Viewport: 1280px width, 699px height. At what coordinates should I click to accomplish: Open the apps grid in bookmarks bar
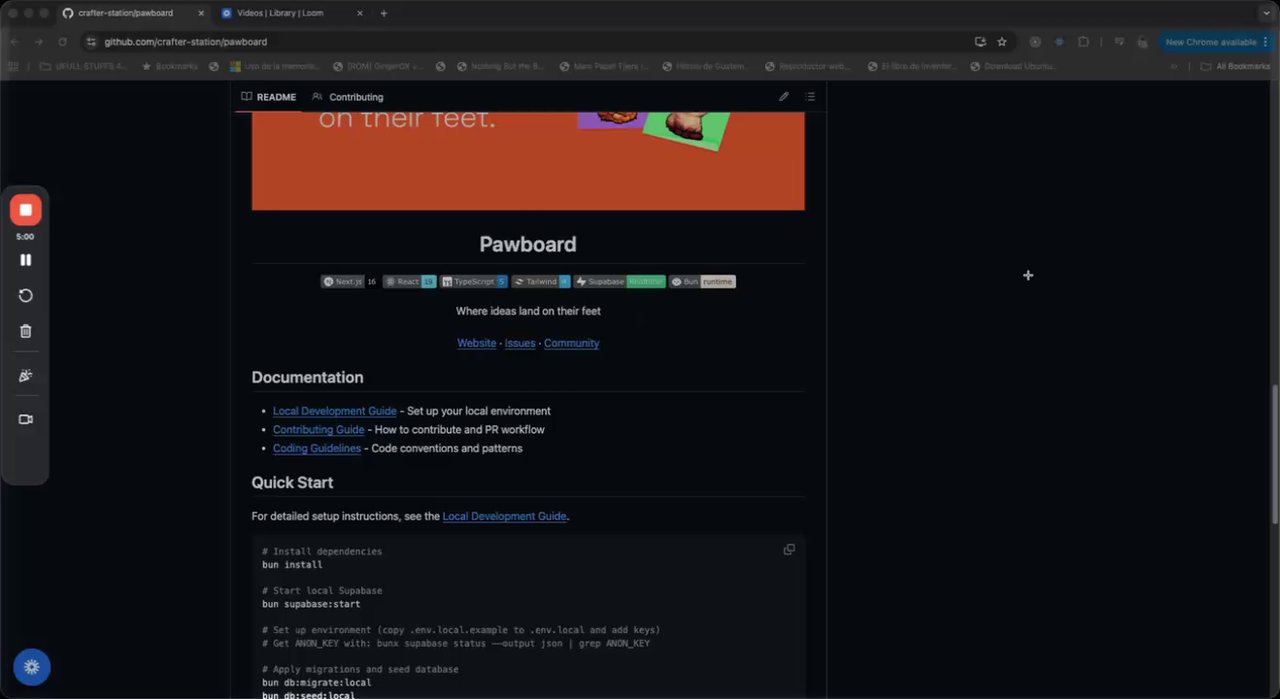(13, 67)
